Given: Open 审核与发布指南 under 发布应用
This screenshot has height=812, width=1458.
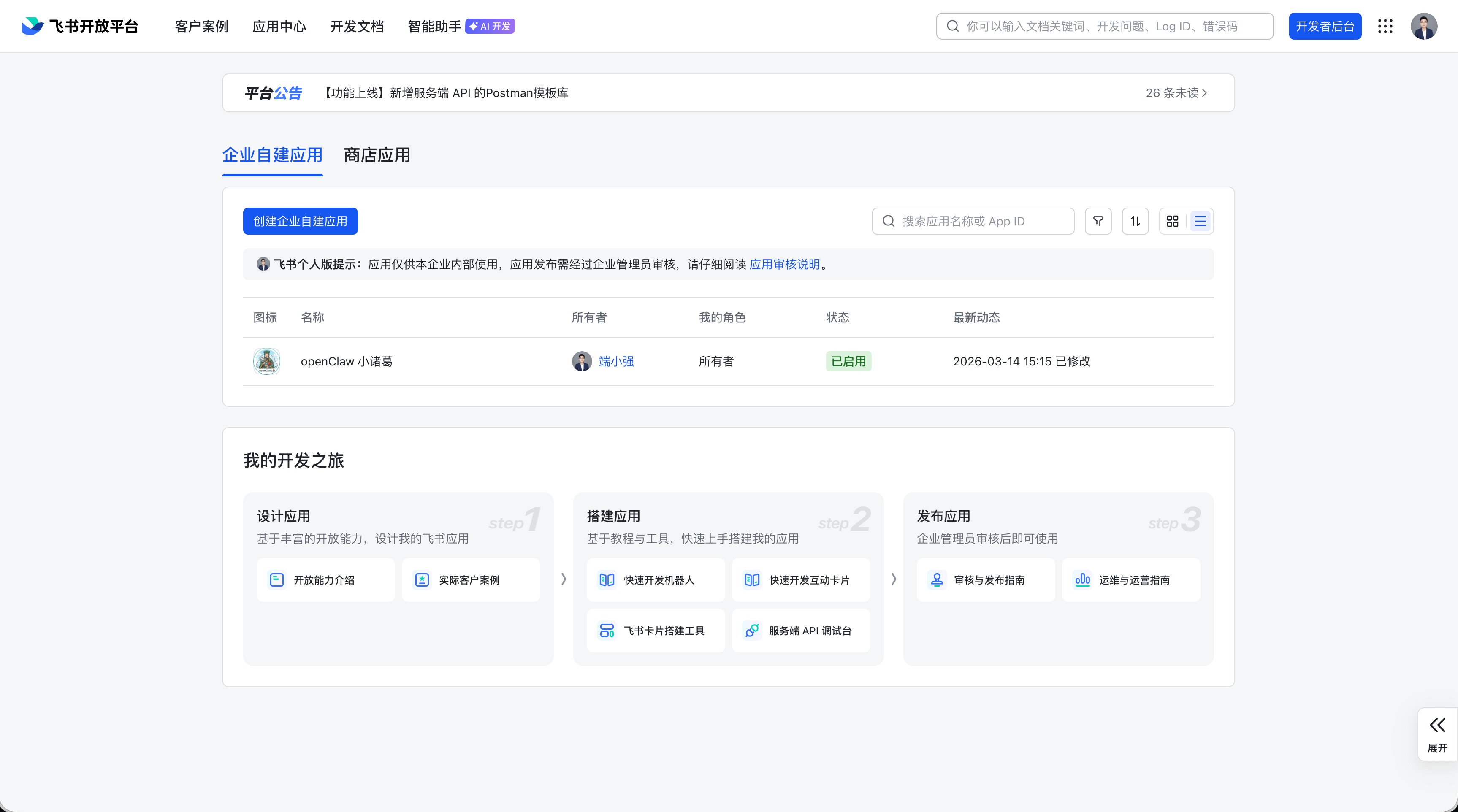Looking at the screenshot, I should click(985, 579).
